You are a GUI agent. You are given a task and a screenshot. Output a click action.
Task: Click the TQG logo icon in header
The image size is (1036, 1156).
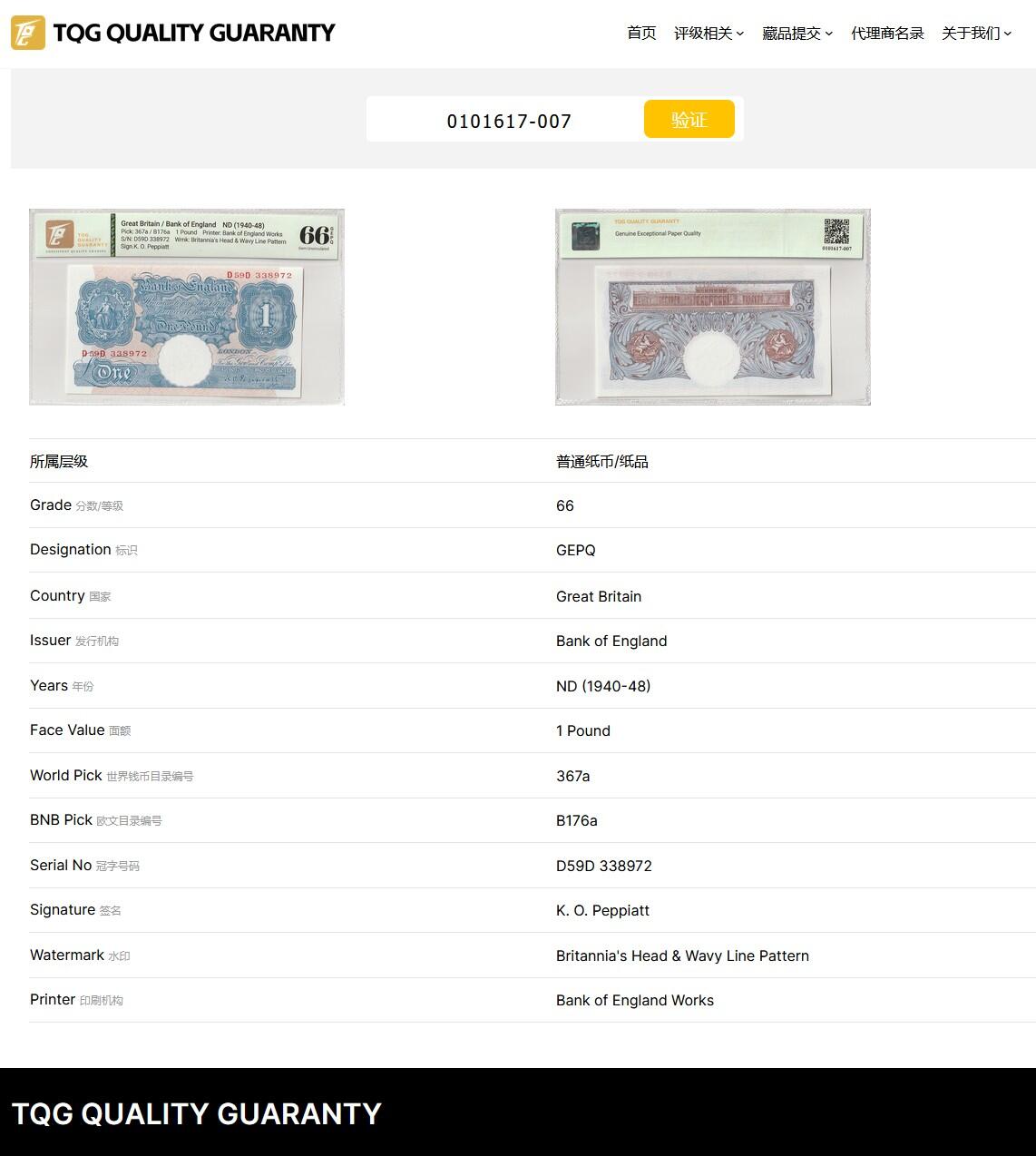tap(28, 33)
